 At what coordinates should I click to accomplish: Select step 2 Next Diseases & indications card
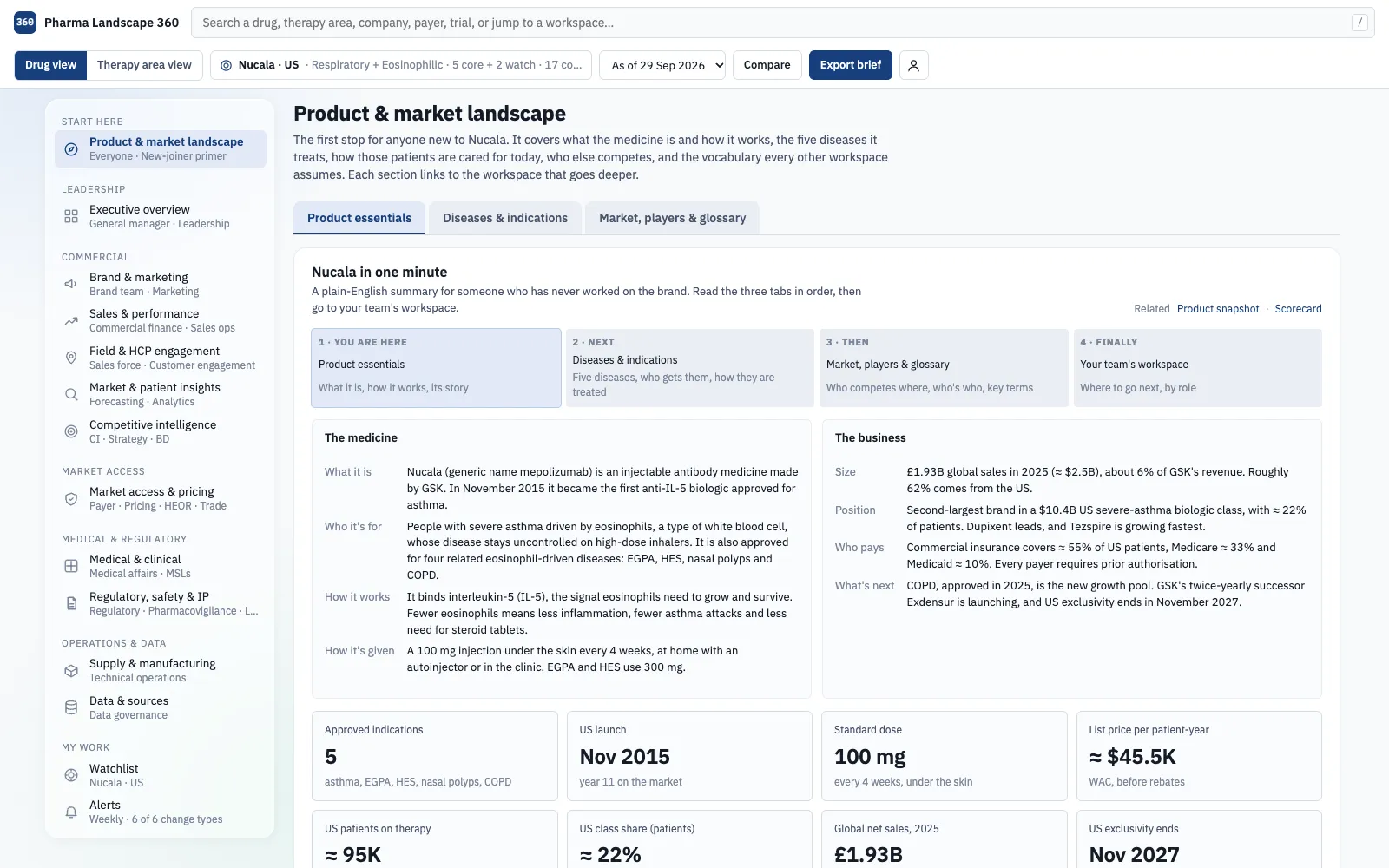(690, 368)
